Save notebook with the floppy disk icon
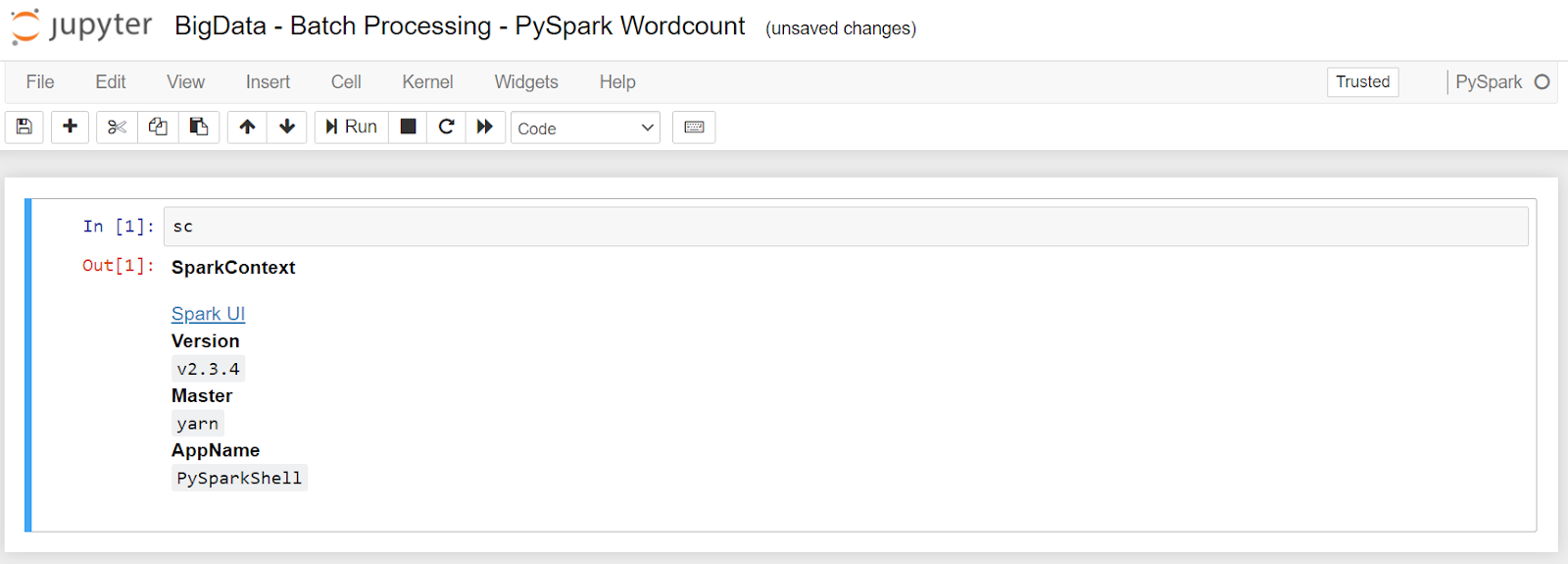The image size is (1568, 564). pyautogui.click(x=24, y=128)
